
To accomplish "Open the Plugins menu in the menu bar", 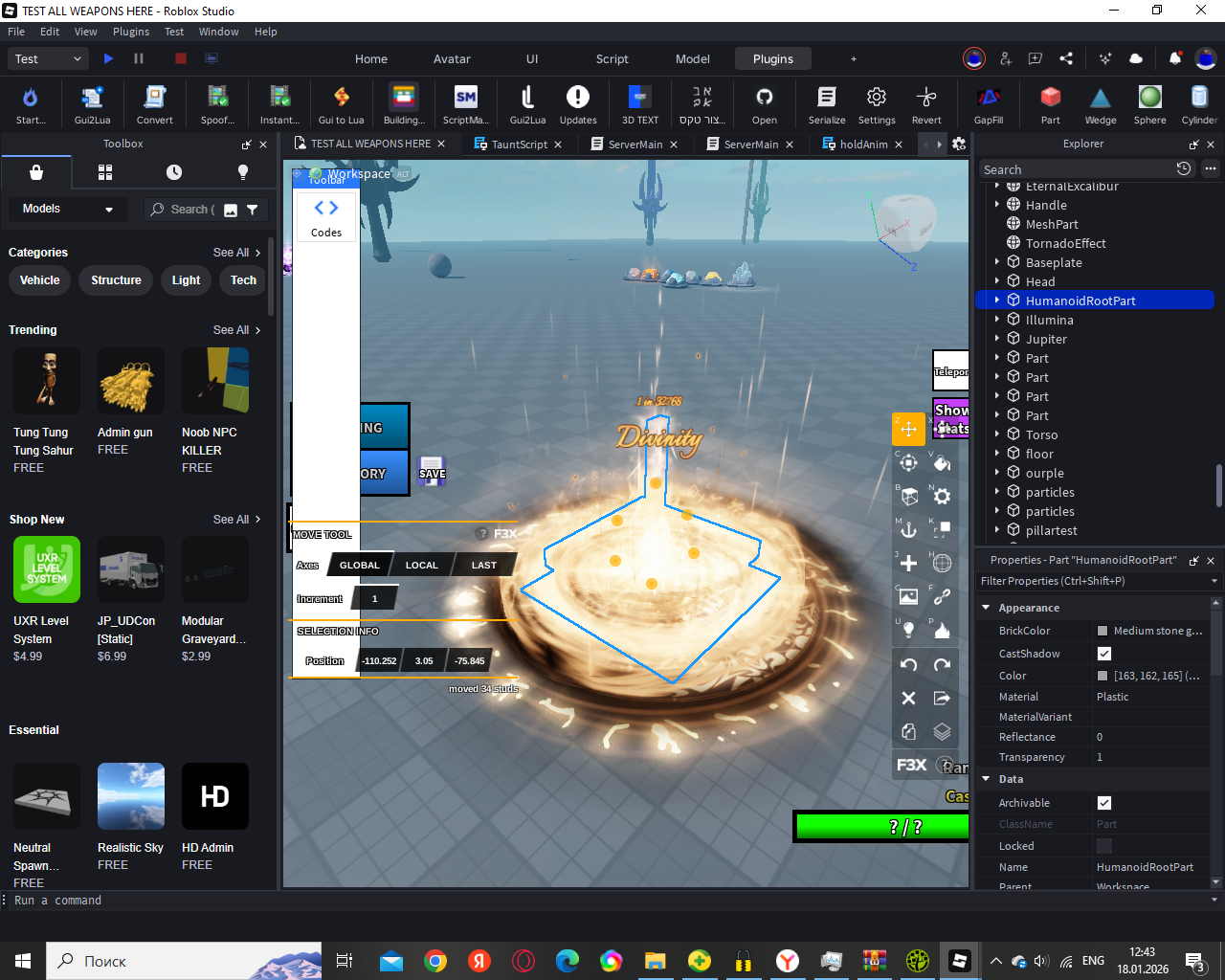I will click(x=131, y=32).
